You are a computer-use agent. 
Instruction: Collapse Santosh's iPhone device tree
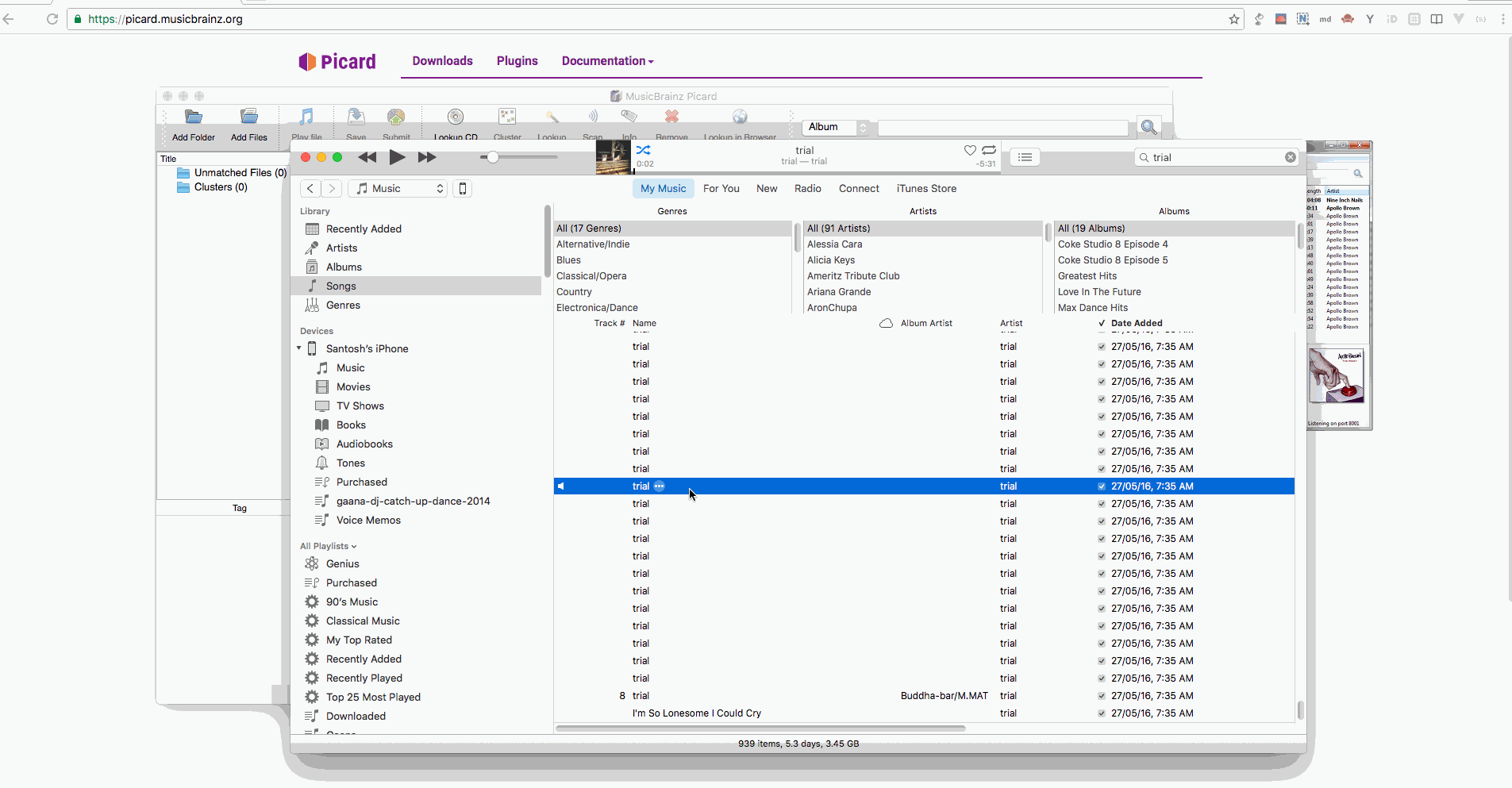(x=299, y=348)
